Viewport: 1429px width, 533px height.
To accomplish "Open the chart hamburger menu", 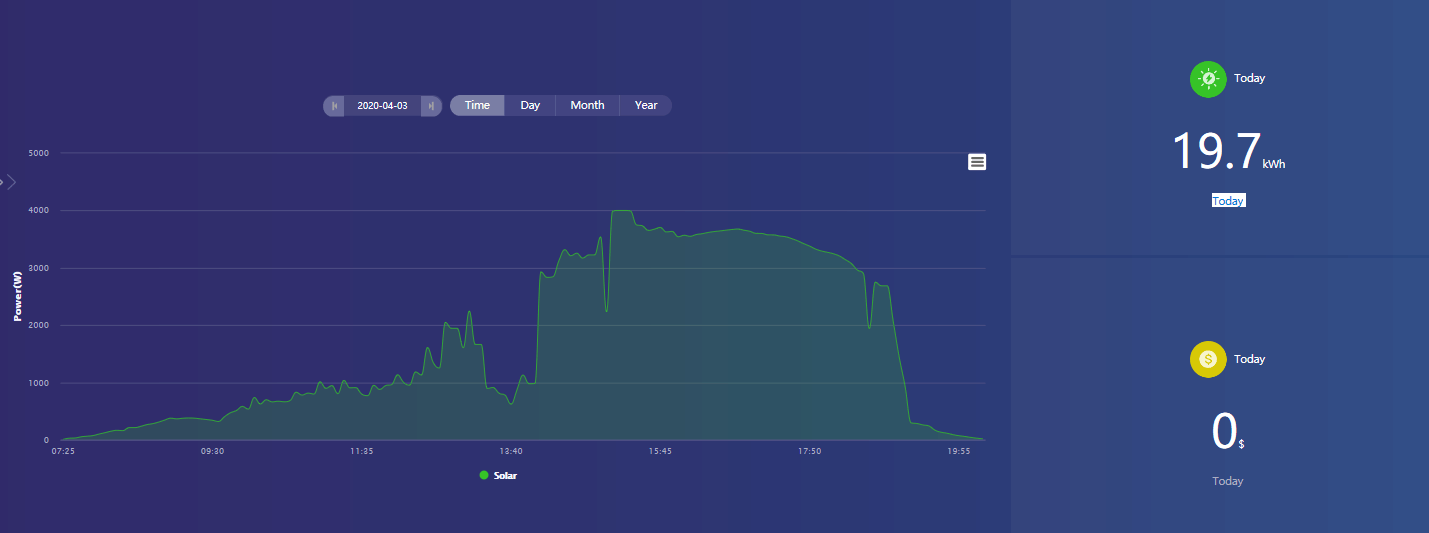I will point(977,162).
